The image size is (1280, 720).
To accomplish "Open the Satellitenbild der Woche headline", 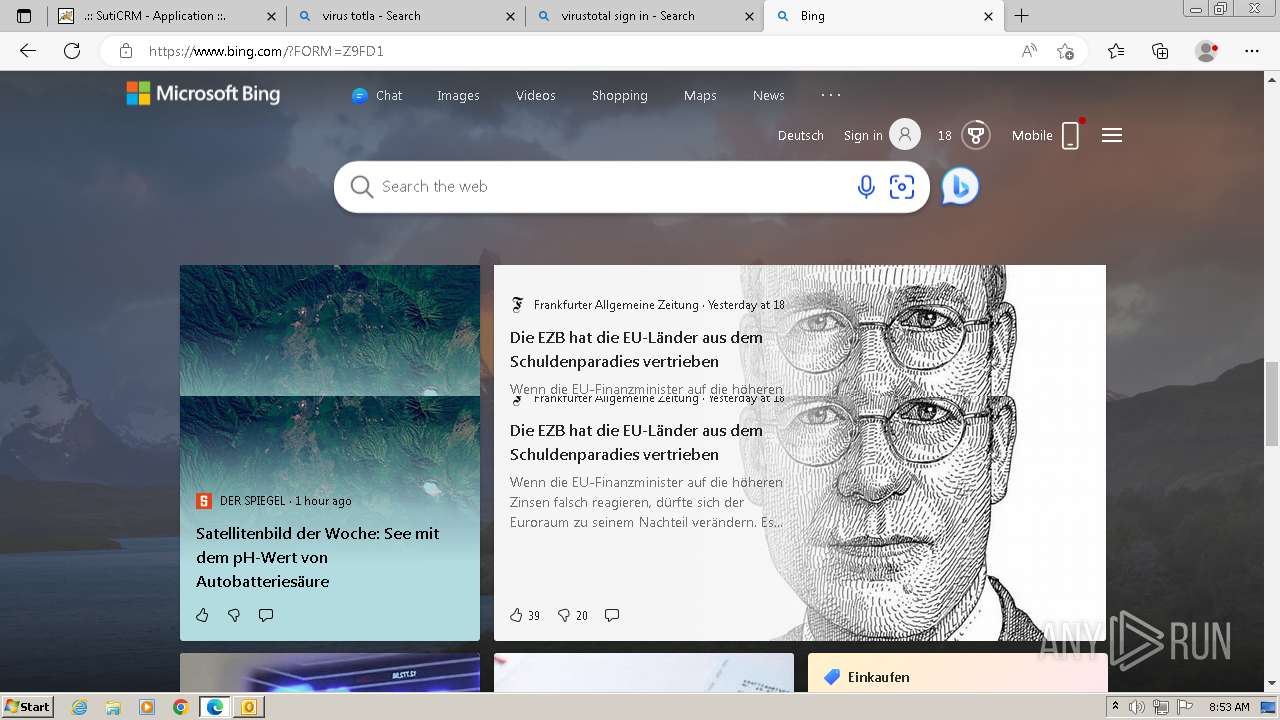I will [318, 557].
